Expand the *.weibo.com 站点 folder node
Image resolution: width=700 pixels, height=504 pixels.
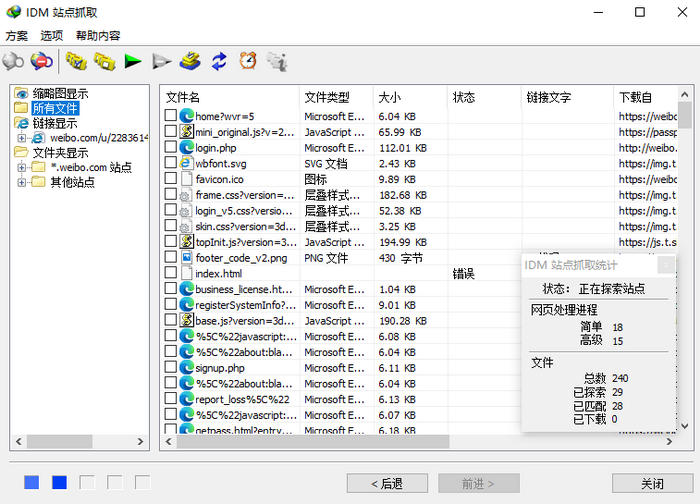point(21,167)
